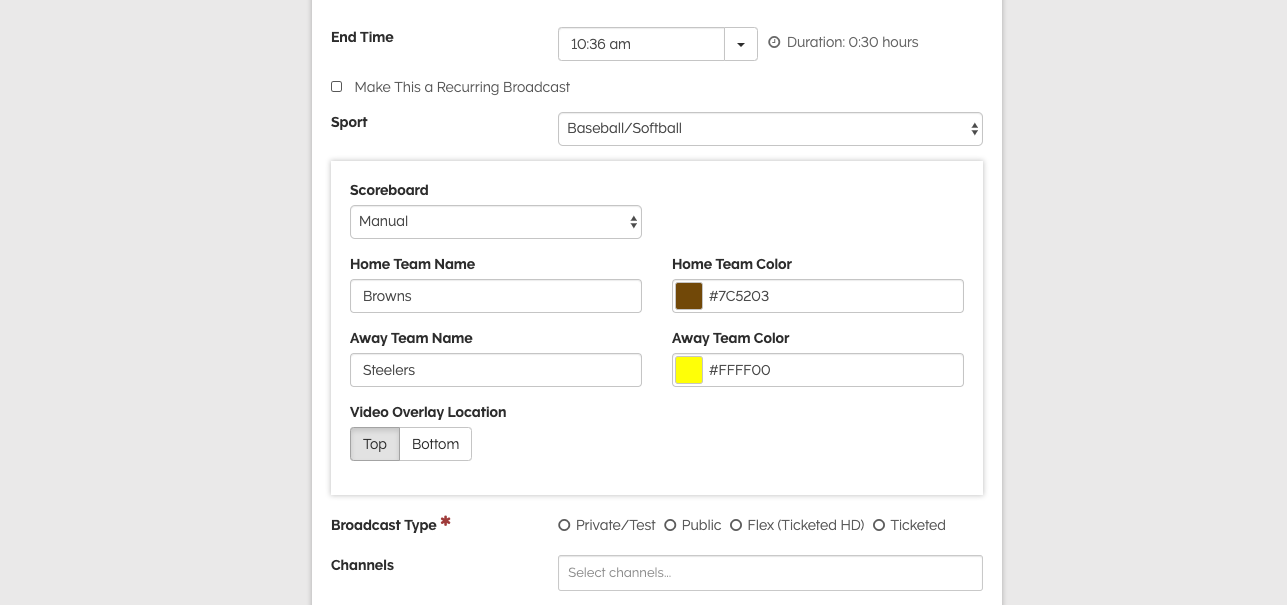Click the Away Team Name field
The width and height of the screenshot is (1287, 605).
point(495,370)
